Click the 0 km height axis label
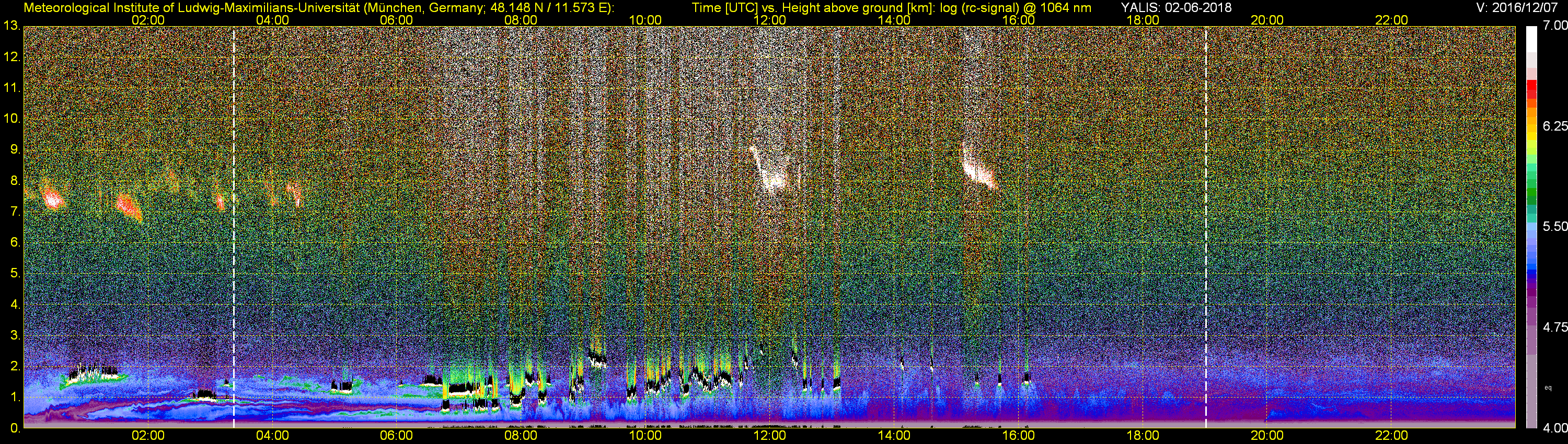Screen dimensions: 1568x444 click(15, 428)
